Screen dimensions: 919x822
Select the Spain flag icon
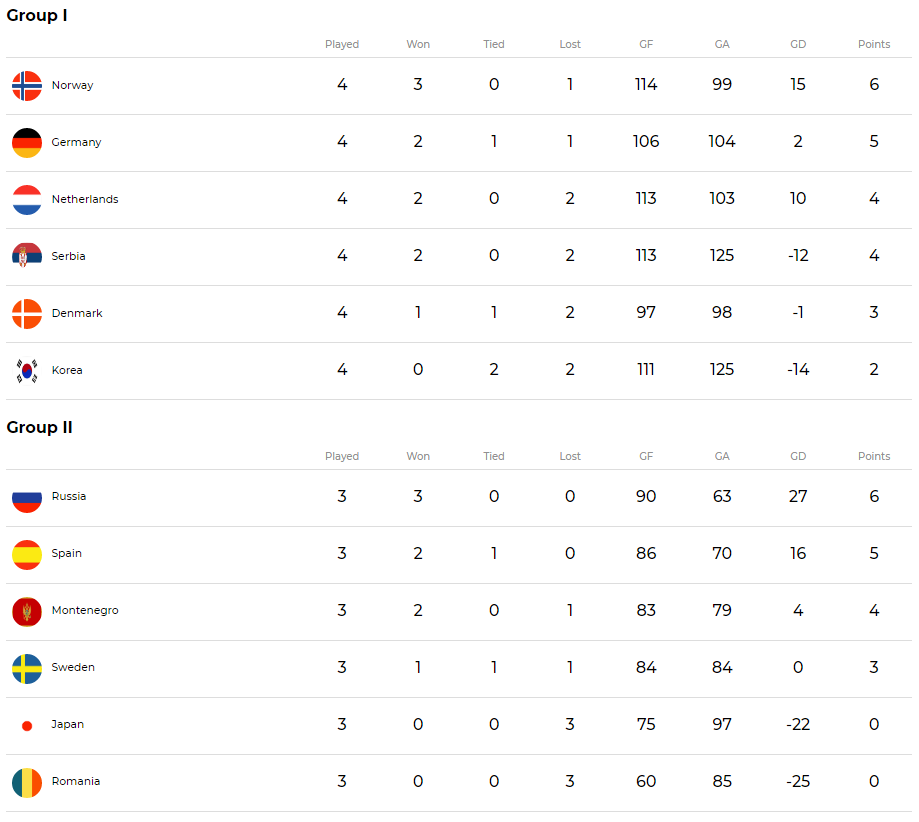point(27,555)
